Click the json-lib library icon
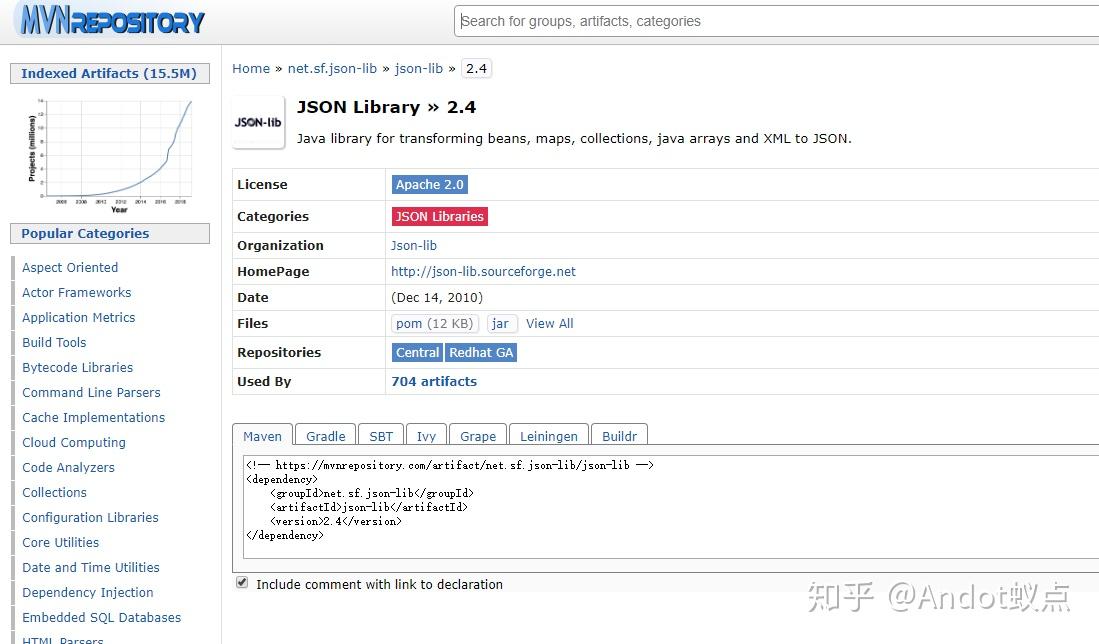This screenshot has width=1099, height=644. (257, 121)
